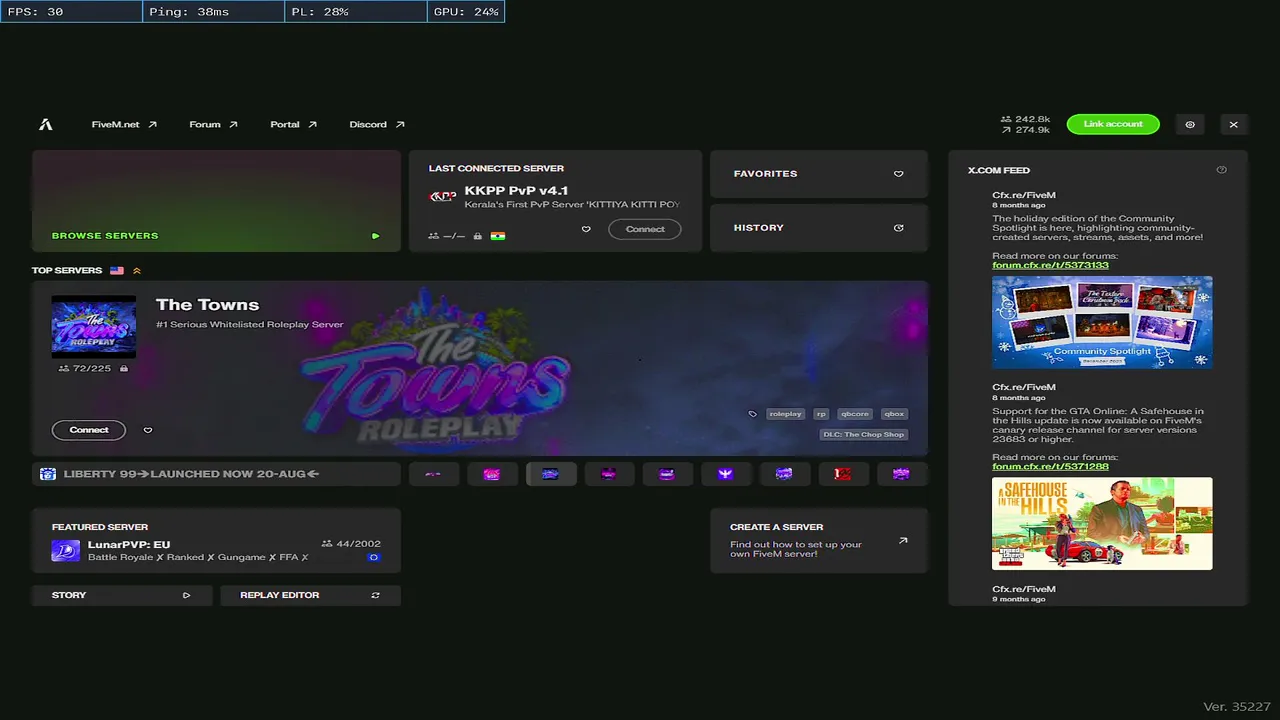This screenshot has height=720, width=1280.
Task: Click the DLC: The Chop Shop badge
Action: point(864,434)
